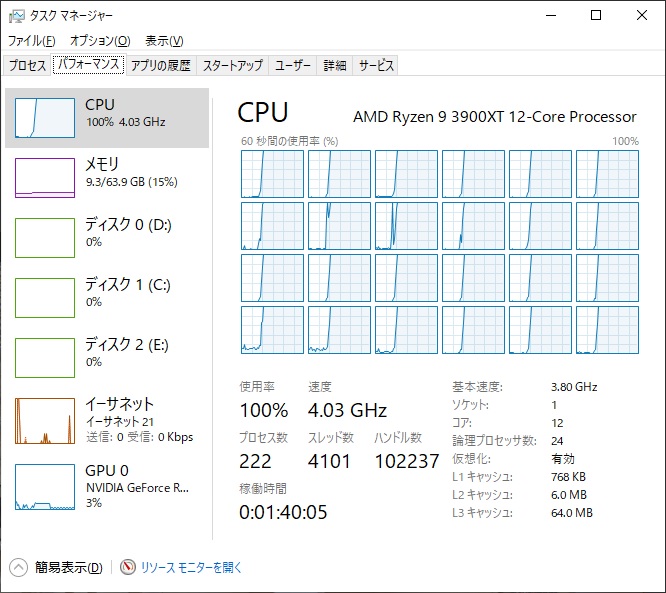Switch to the プロセス tab
This screenshot has height=593, width=666.
coord(27,66)
